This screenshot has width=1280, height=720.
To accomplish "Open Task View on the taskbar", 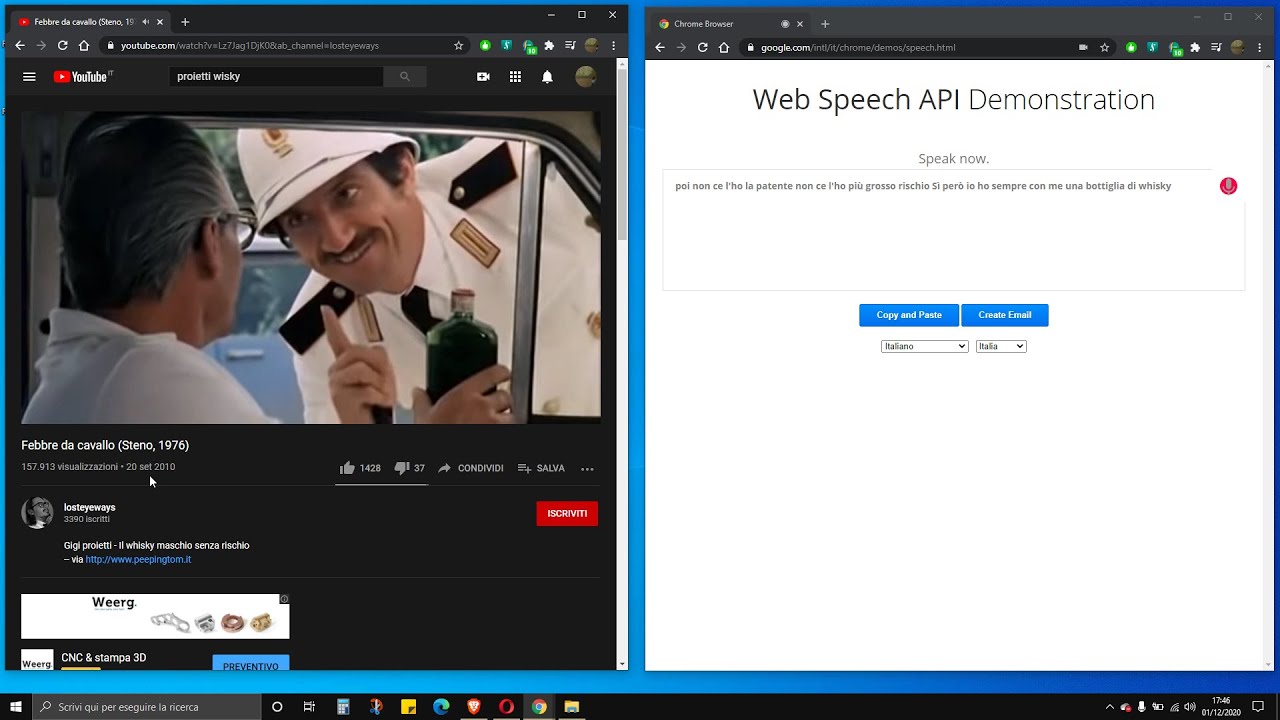I will 310,707.
